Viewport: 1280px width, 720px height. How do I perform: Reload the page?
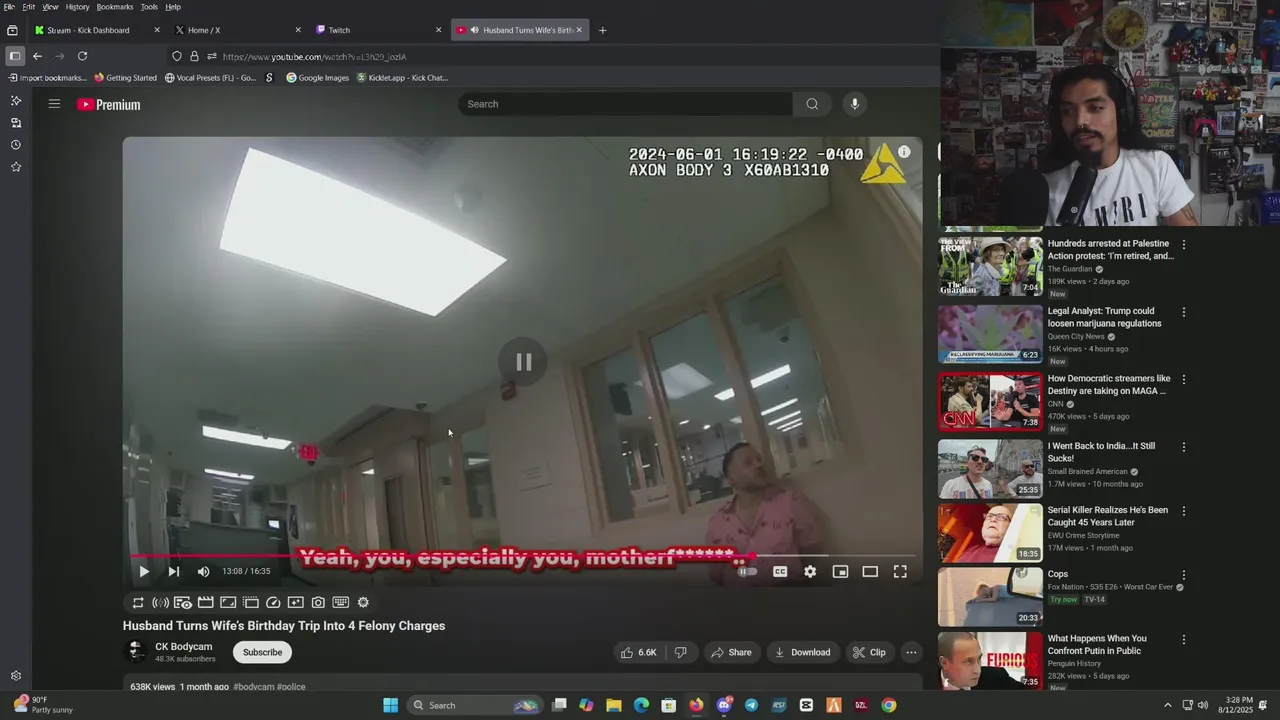tap(82, 56)
